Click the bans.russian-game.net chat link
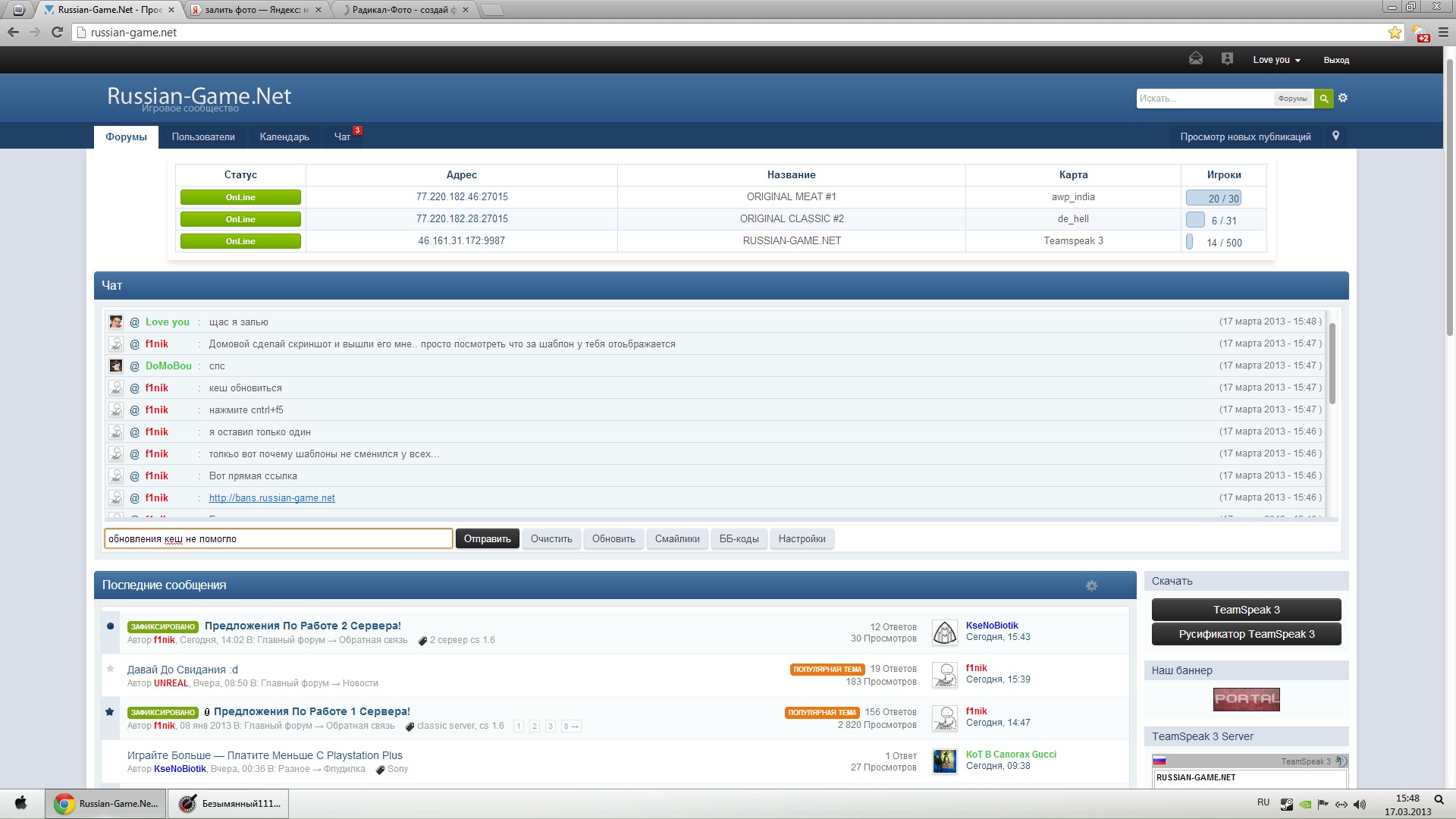This screenshot has width=1456, height=819. (272, 498)
